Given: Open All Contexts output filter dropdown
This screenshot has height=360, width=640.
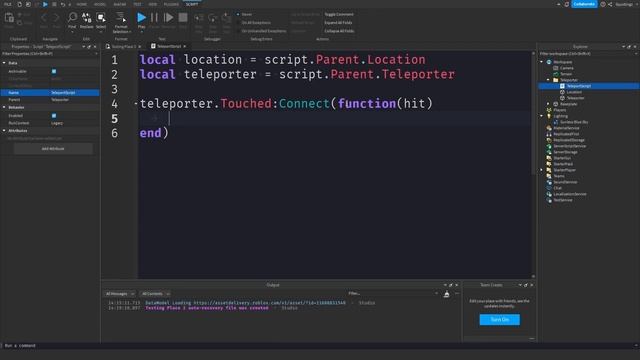Looking at the screenshot, I should [x=155, y=294].
